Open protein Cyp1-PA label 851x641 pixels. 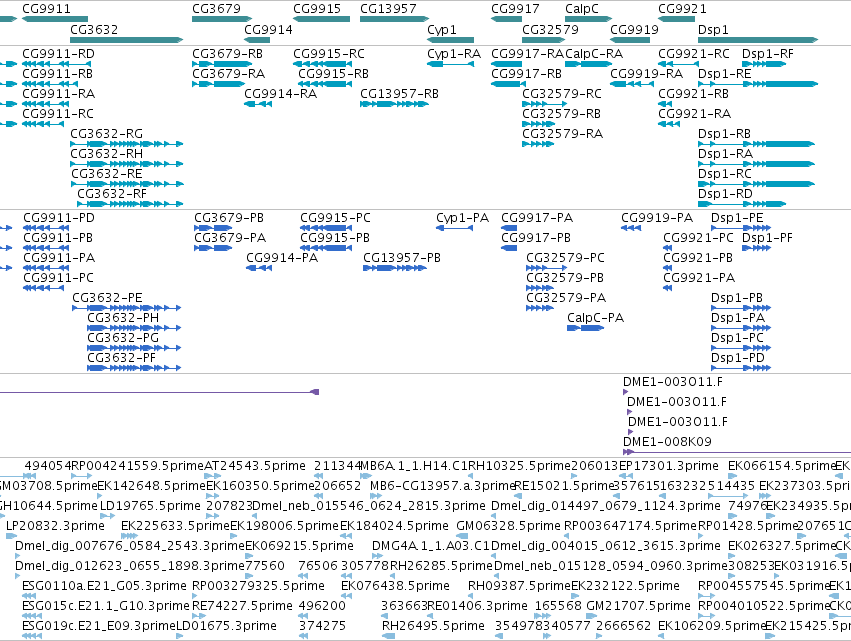click(x=462, y=218)
